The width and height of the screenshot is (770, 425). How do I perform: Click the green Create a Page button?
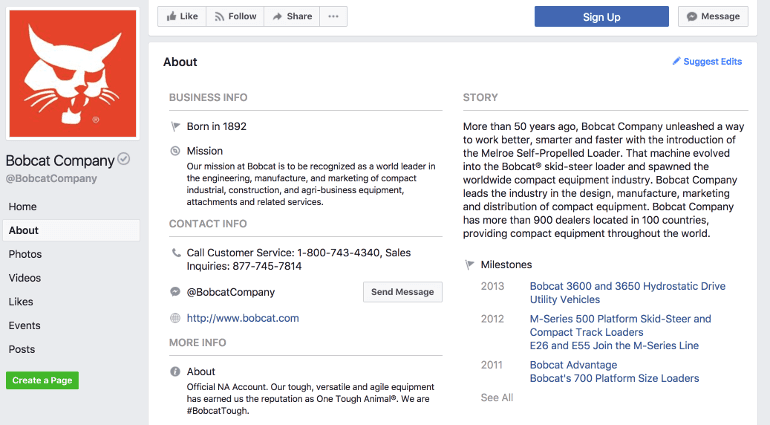[x=42, y=380]
